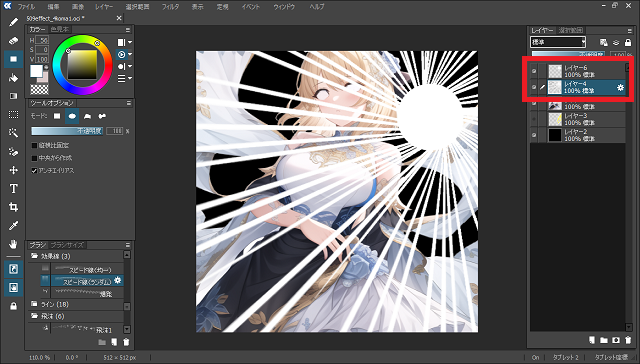Activate the Move tool
The image size is (640, 364).
(x=13, y=170)
